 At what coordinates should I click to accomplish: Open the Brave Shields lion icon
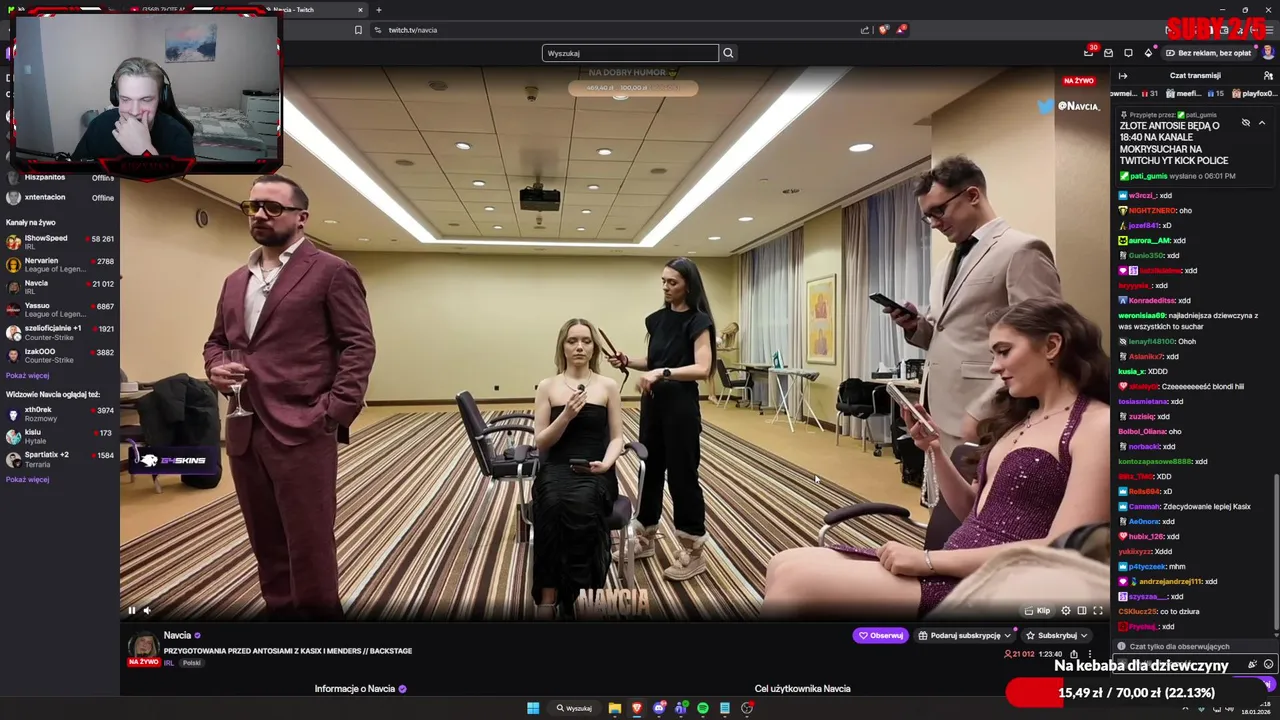(x=883, y=30)
